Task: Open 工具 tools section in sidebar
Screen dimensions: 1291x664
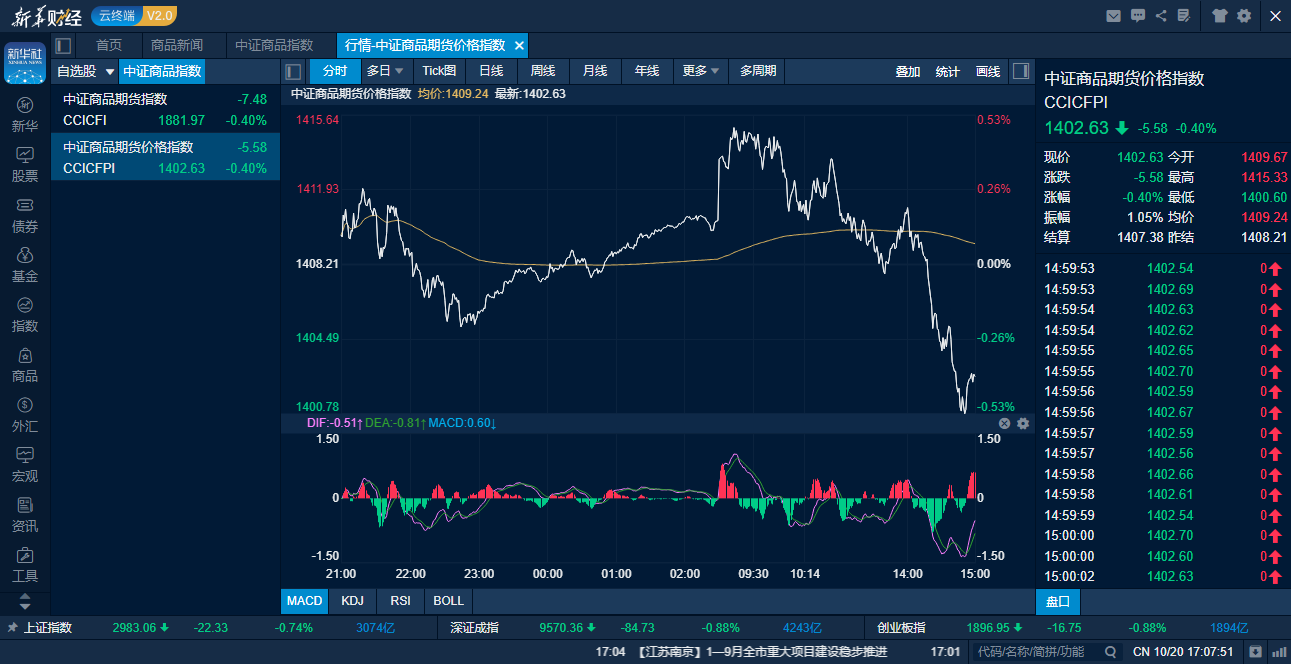Action: point(25,565)
